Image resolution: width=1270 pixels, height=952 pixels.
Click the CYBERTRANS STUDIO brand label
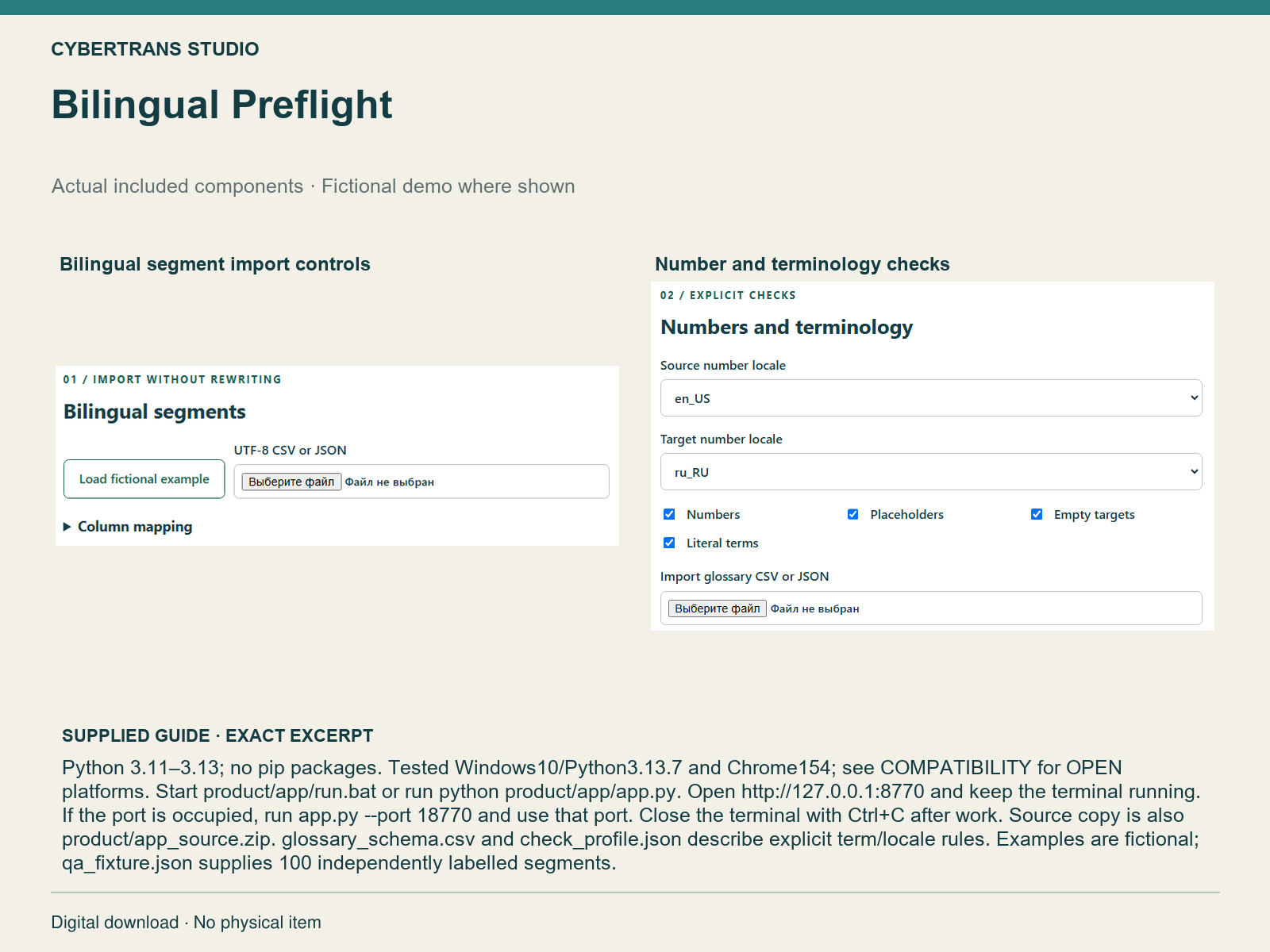point(155,49)
